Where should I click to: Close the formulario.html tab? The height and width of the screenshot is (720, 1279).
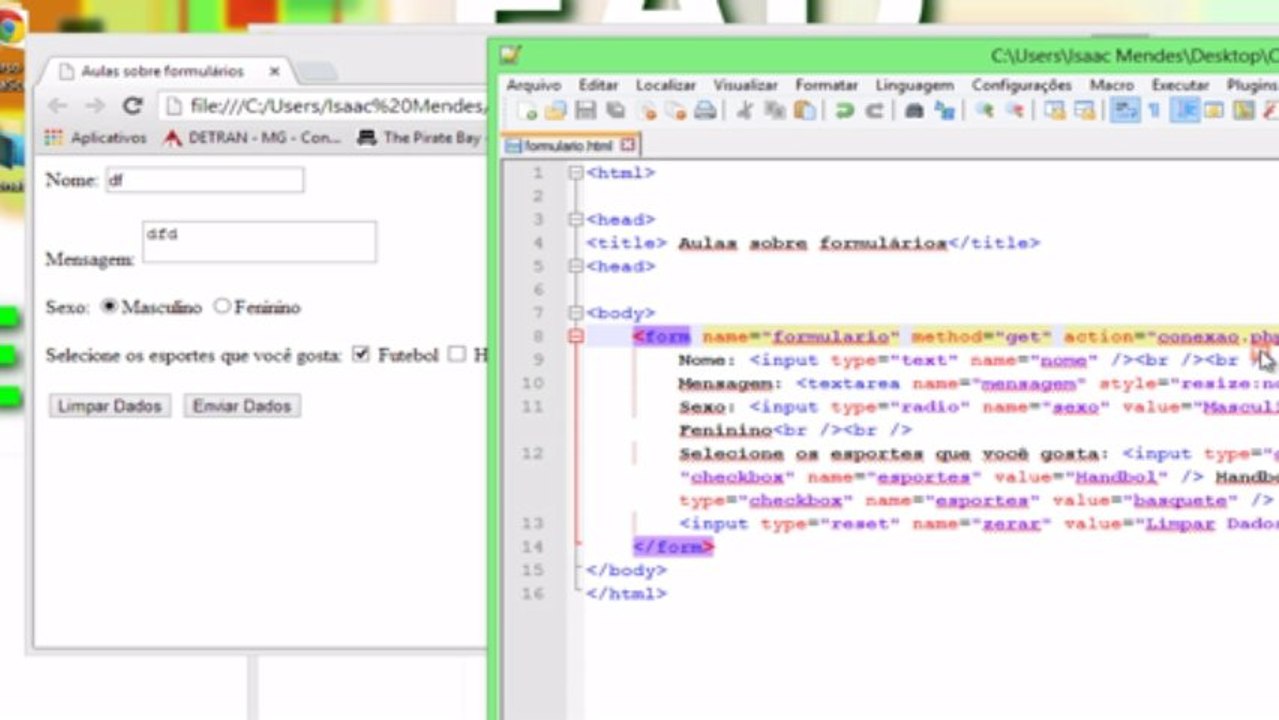(628, 146)
